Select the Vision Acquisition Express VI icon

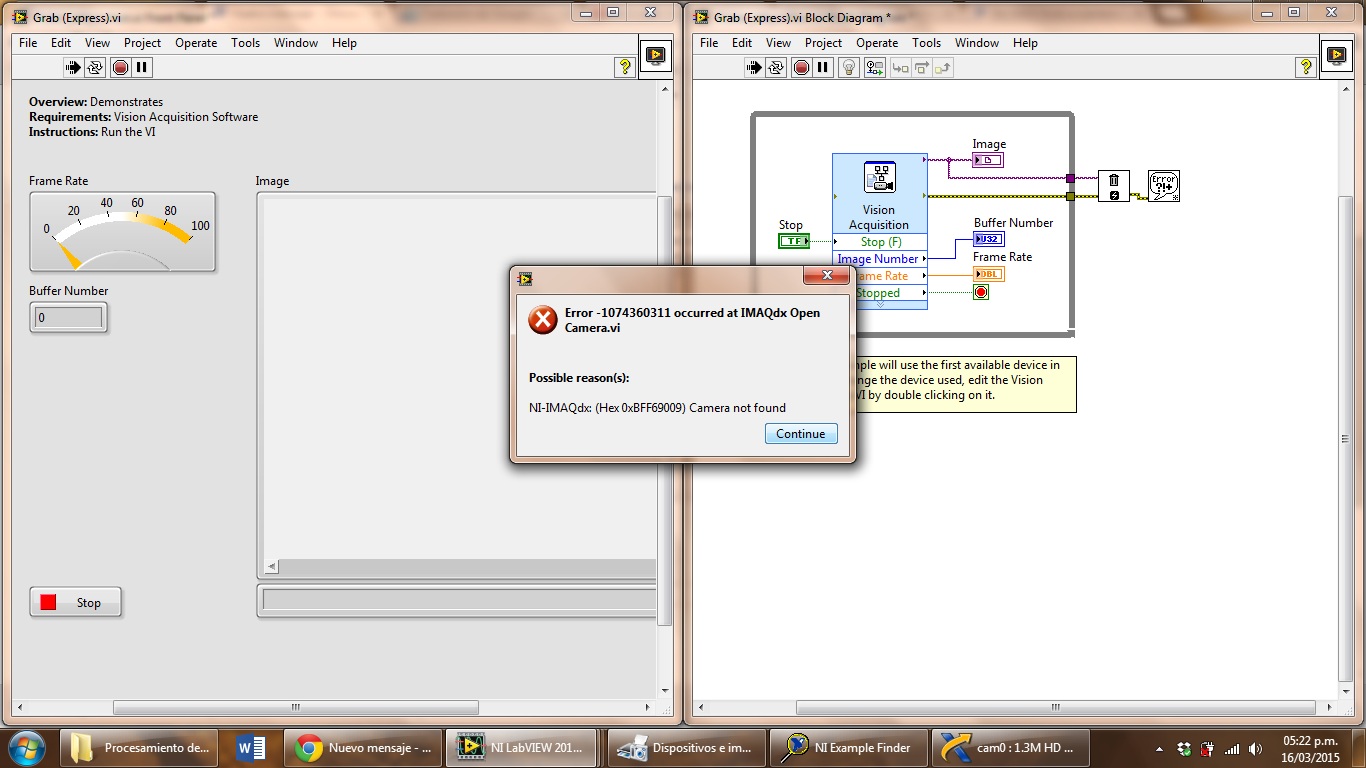point(879,178)
